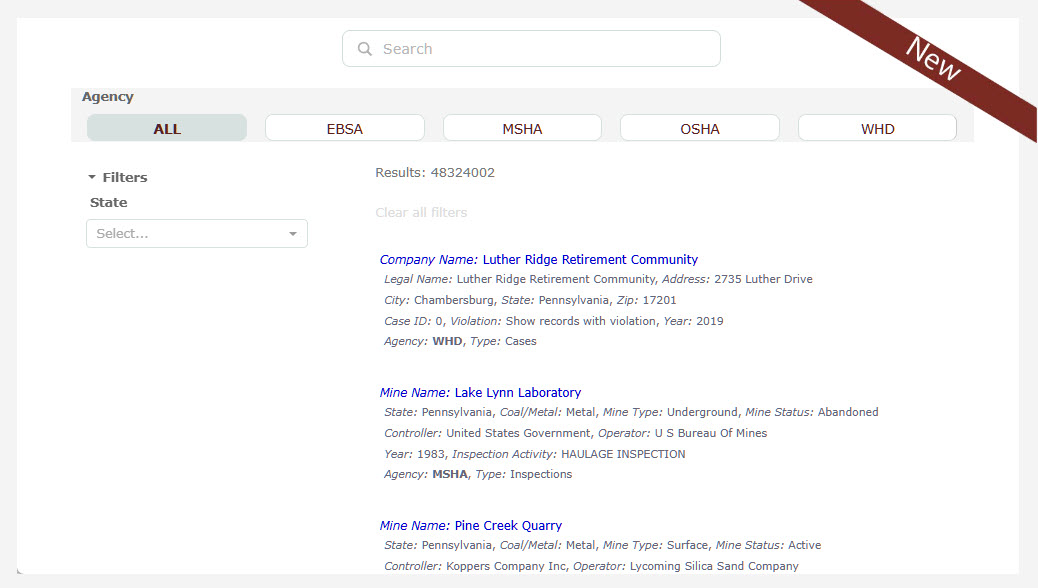Click 'Mine Status: Abandoned' text
This screenshot has height=588, width=1038.
point(812,413)
